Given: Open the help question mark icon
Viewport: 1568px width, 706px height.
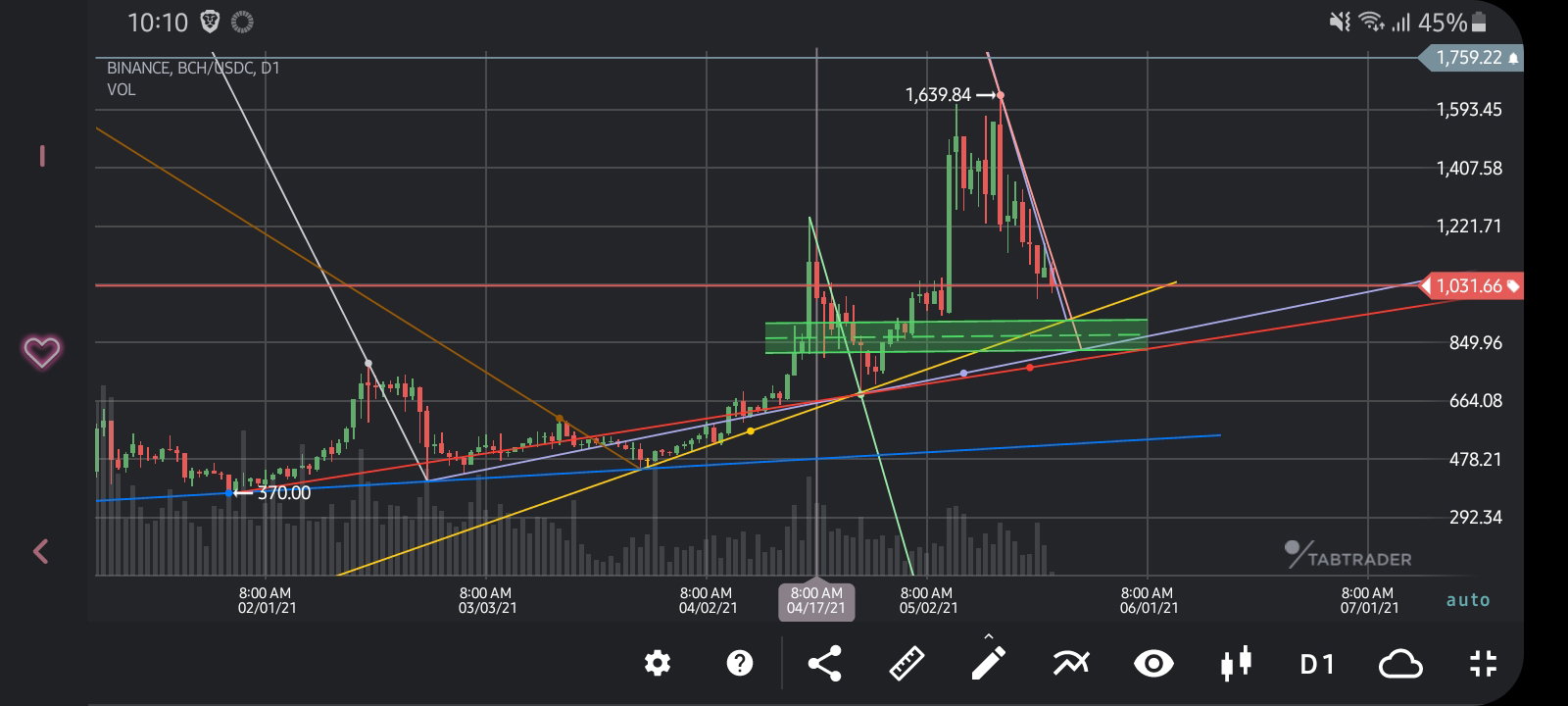Looking at the screenshot, I should [x=740, y=664].
